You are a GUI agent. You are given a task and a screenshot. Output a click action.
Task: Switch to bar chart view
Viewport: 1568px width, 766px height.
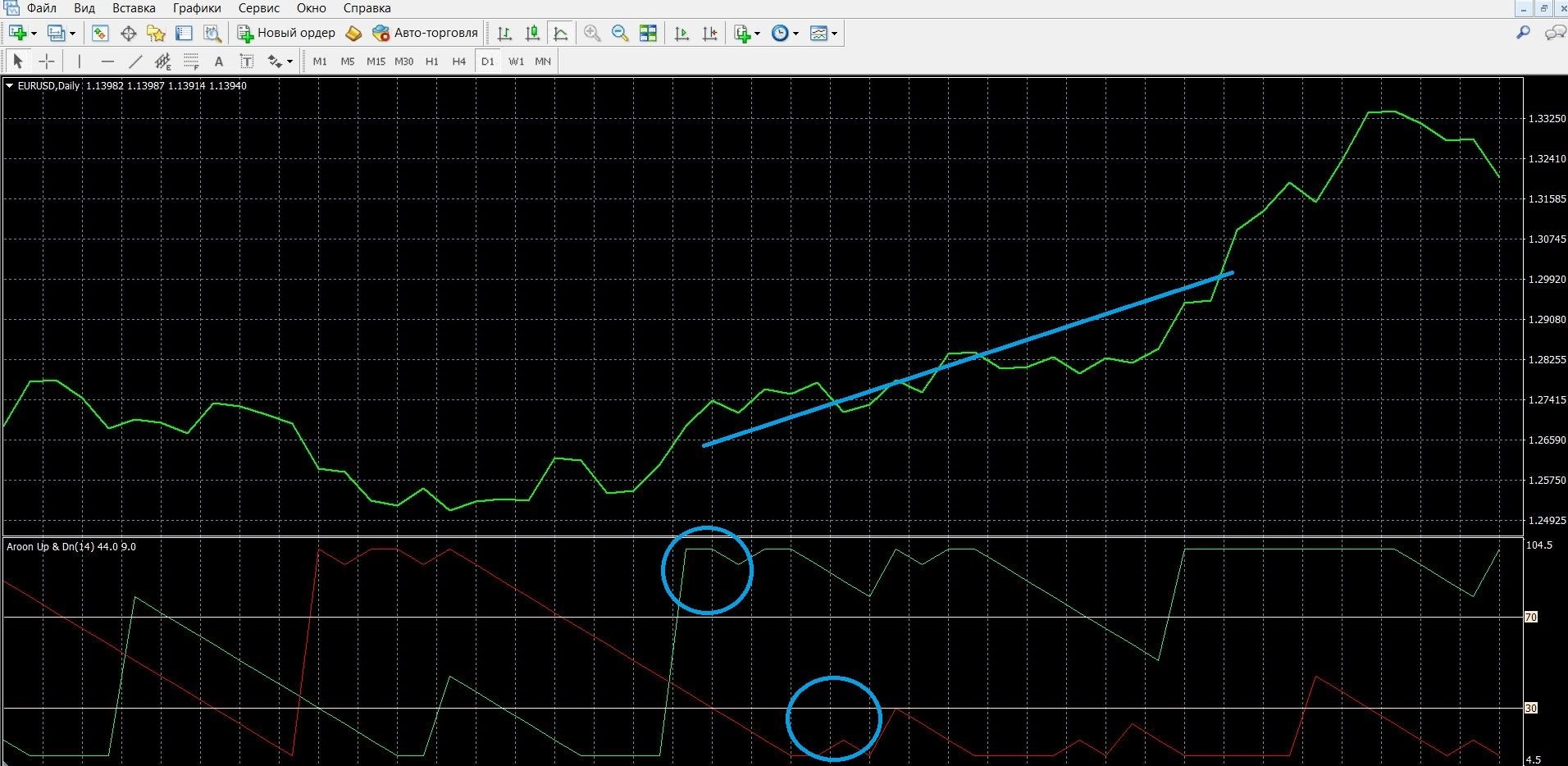click(505, 33)
